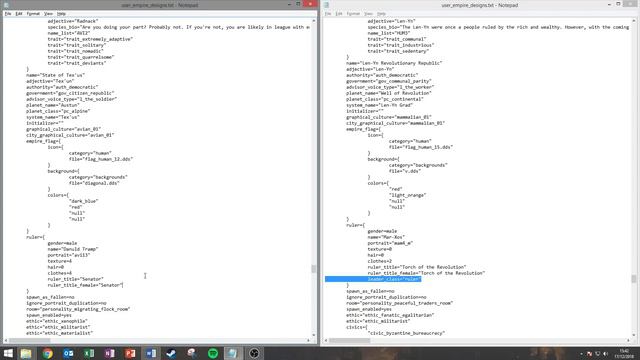The image size is (640, 360).
Task: Click left window horizontal scrollbar thumb
Action: pyautogui.click(x=29, y=340)
